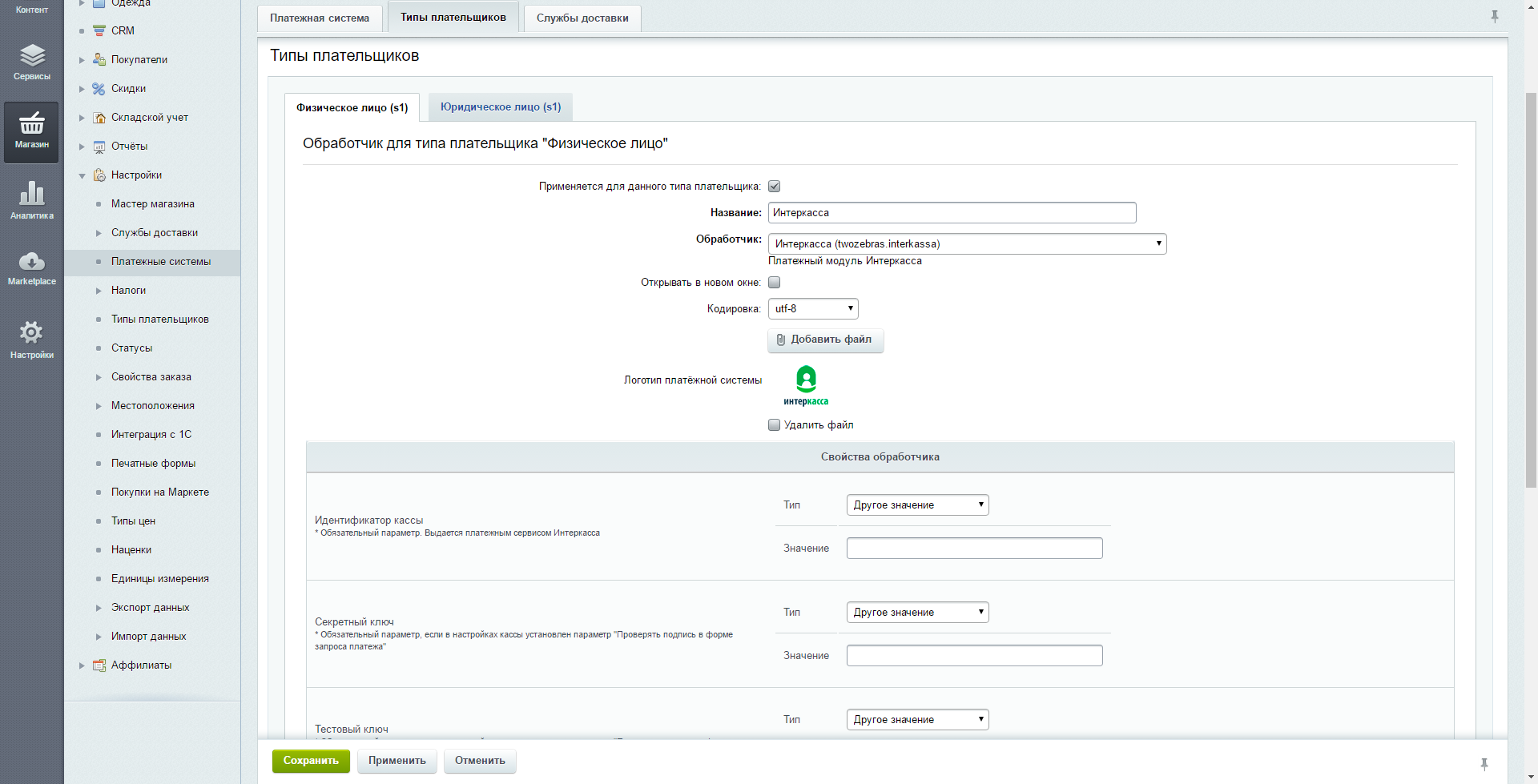Image resolution: width=1538 pixels, height=784 pixels.
Task: Collapse the Настройки tree section
Action: point(82,175)
